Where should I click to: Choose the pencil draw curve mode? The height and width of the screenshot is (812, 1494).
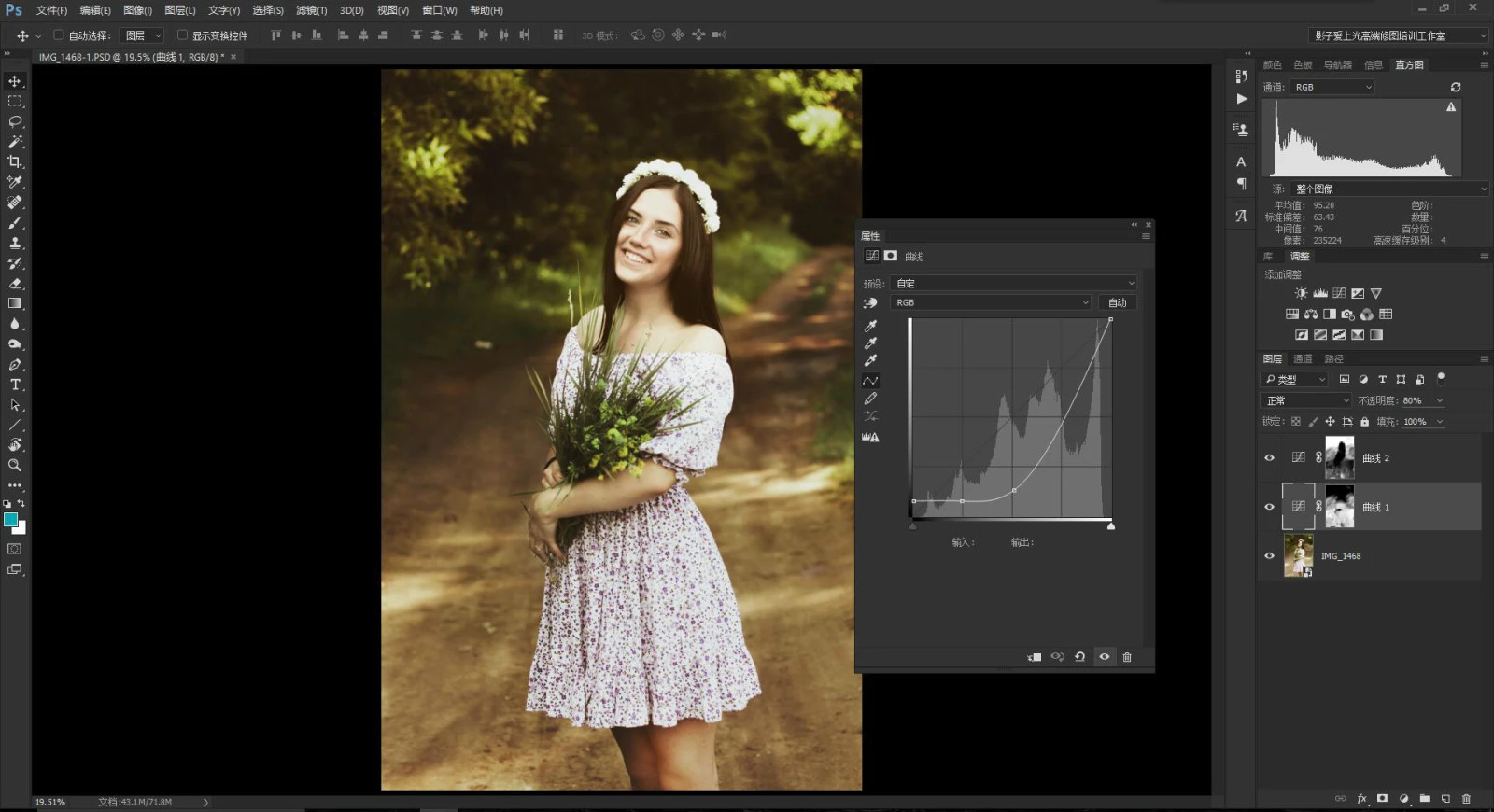870,399
